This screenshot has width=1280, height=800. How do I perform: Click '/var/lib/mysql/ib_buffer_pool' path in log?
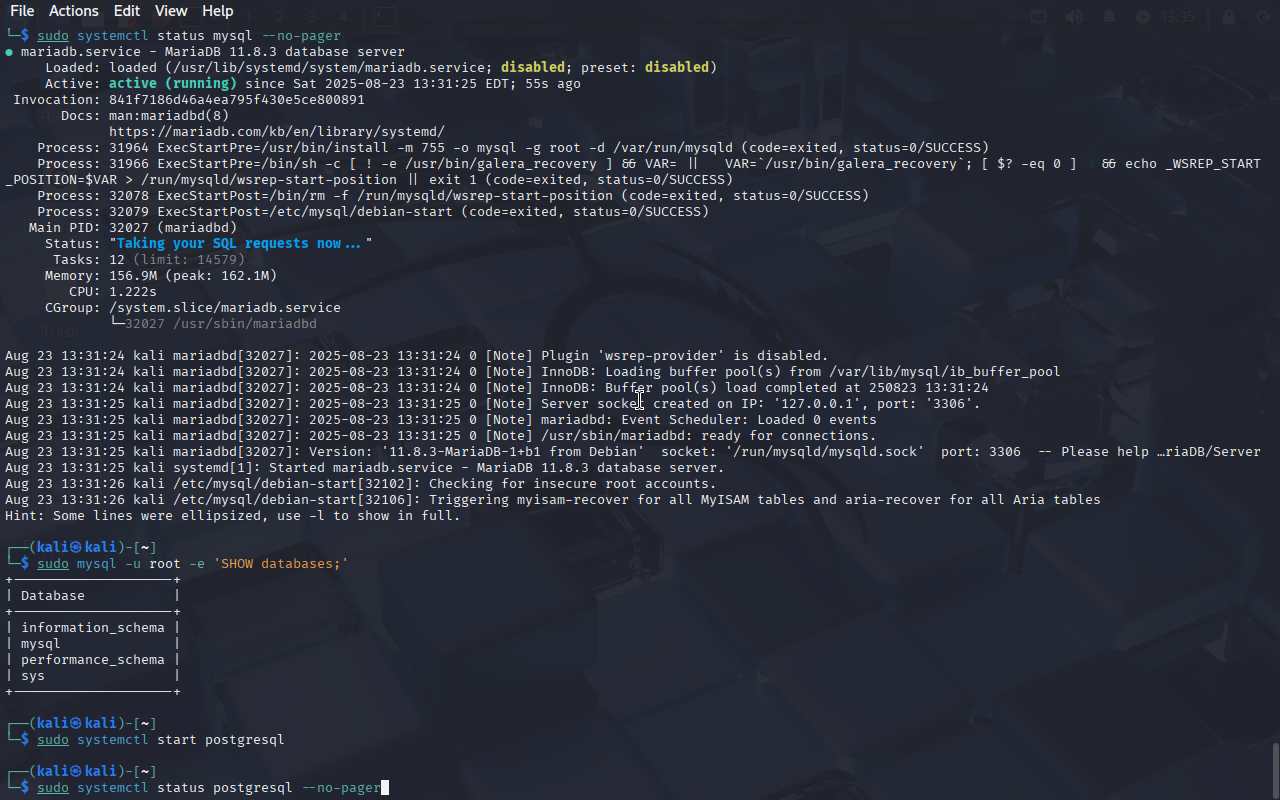945,372
